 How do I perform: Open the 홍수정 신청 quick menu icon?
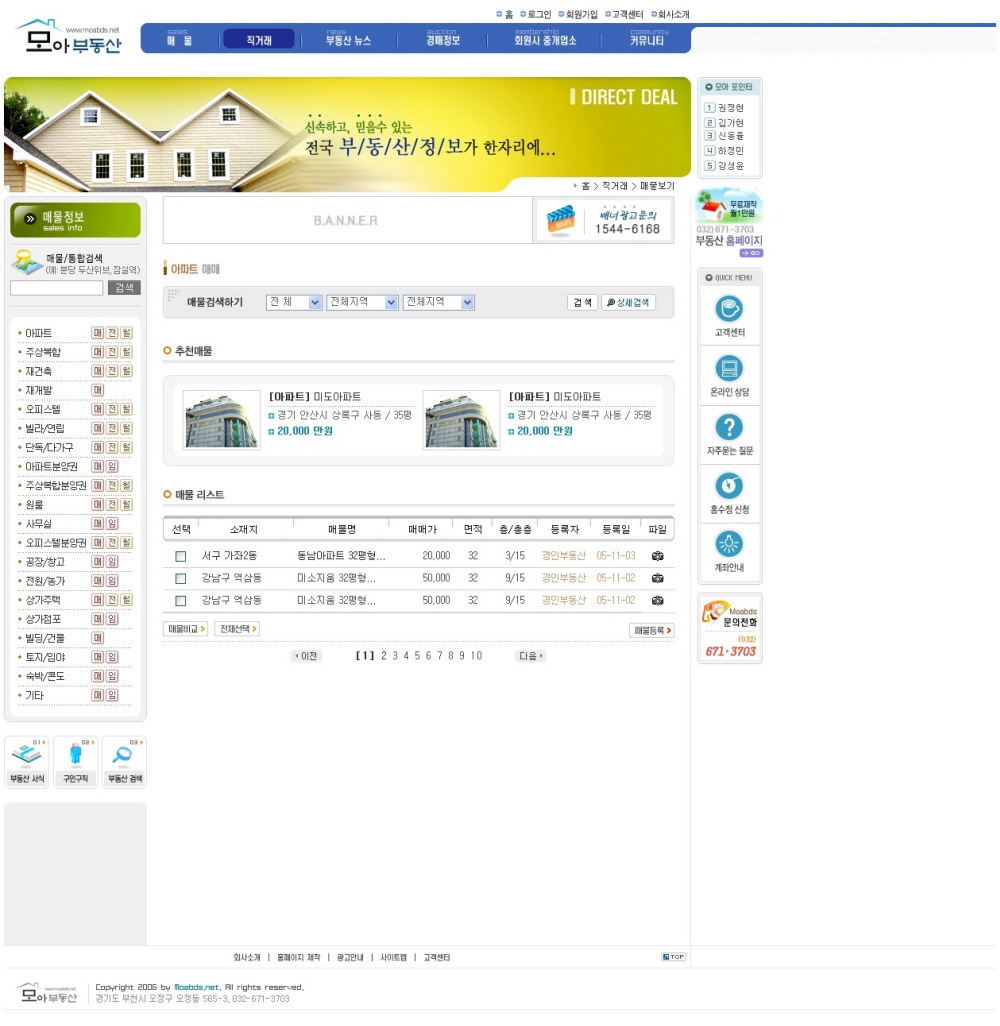729,486
